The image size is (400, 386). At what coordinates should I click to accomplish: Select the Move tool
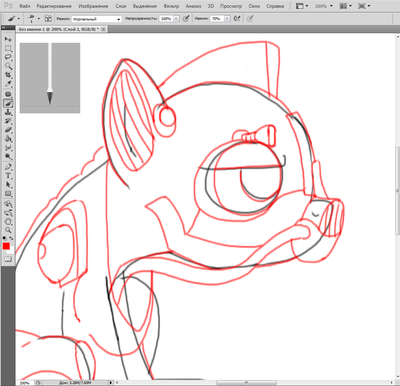click(x=8, y=39)
